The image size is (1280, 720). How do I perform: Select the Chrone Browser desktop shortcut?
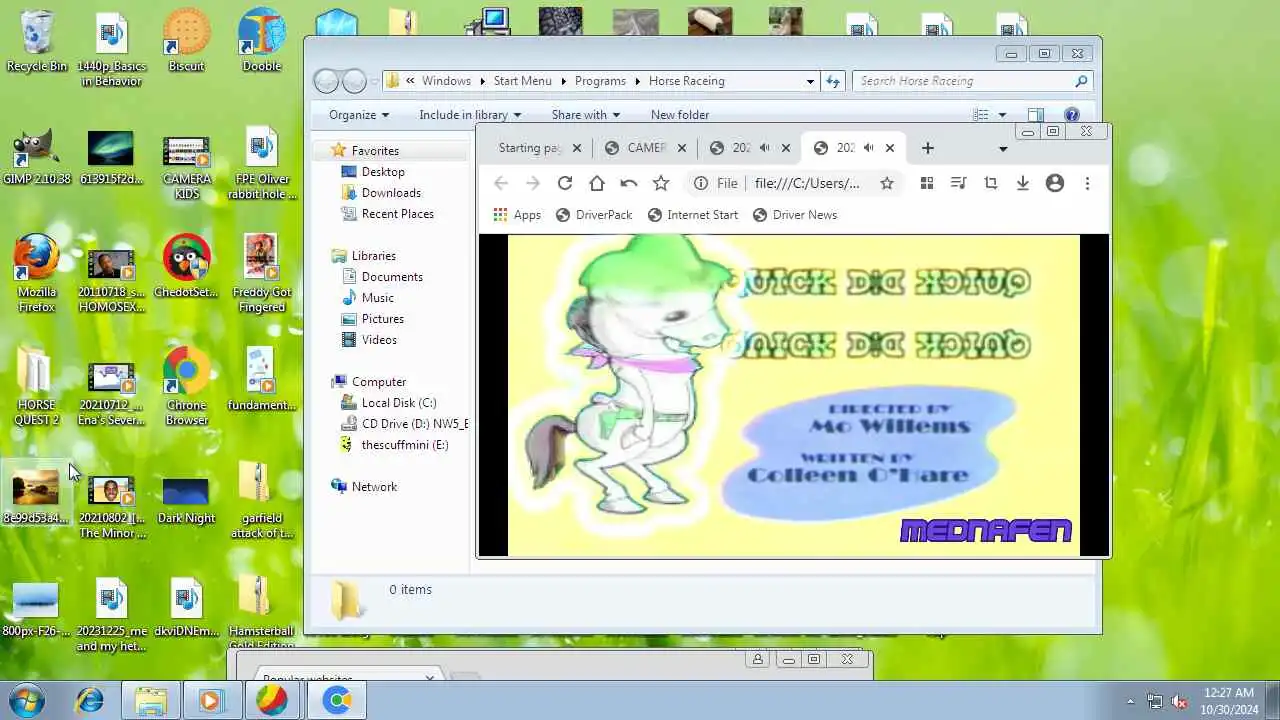(187, 386)
